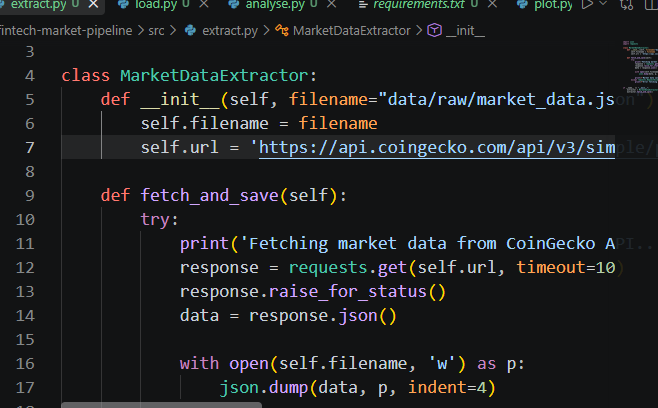Click the text file icon on requirements.txt tab

point(363,5)
